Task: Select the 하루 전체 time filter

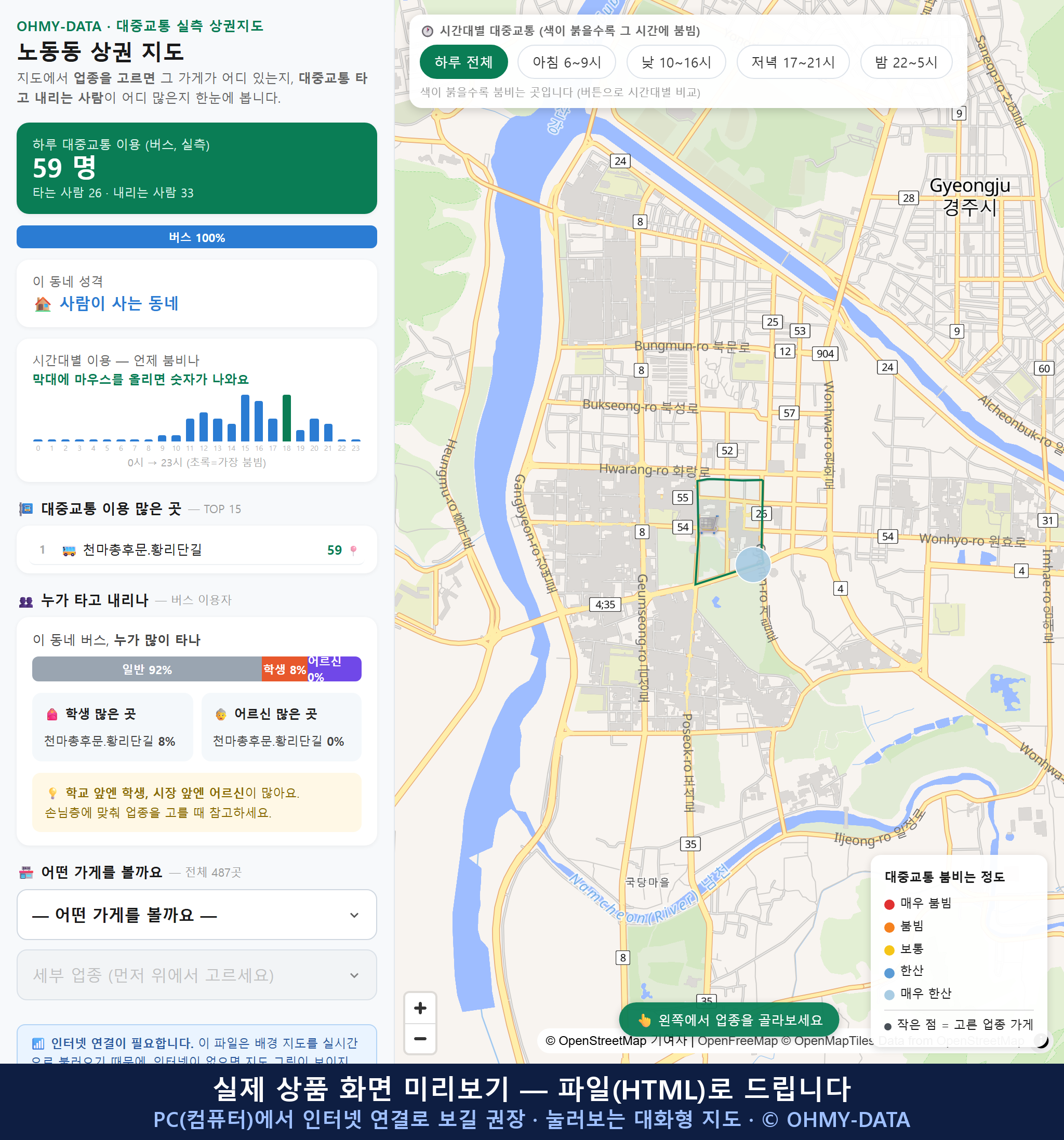Action: (463, 62)
